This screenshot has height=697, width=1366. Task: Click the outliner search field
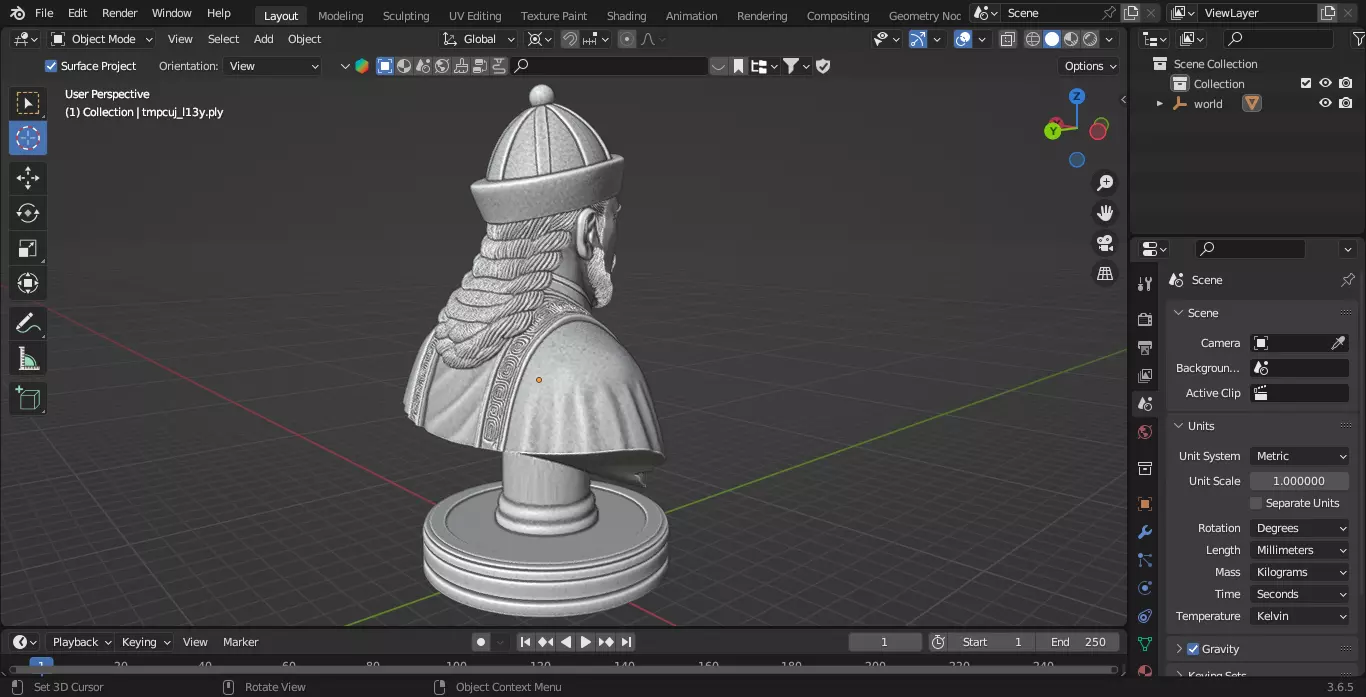click(x=1279, y=39)
